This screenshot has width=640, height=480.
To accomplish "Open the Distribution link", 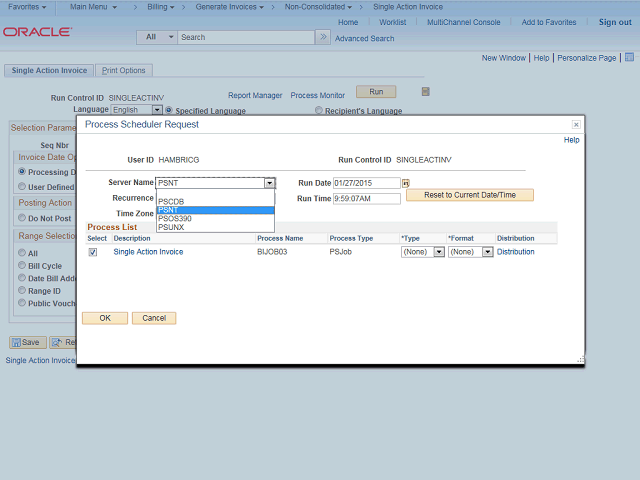I will tap(516, 252).
